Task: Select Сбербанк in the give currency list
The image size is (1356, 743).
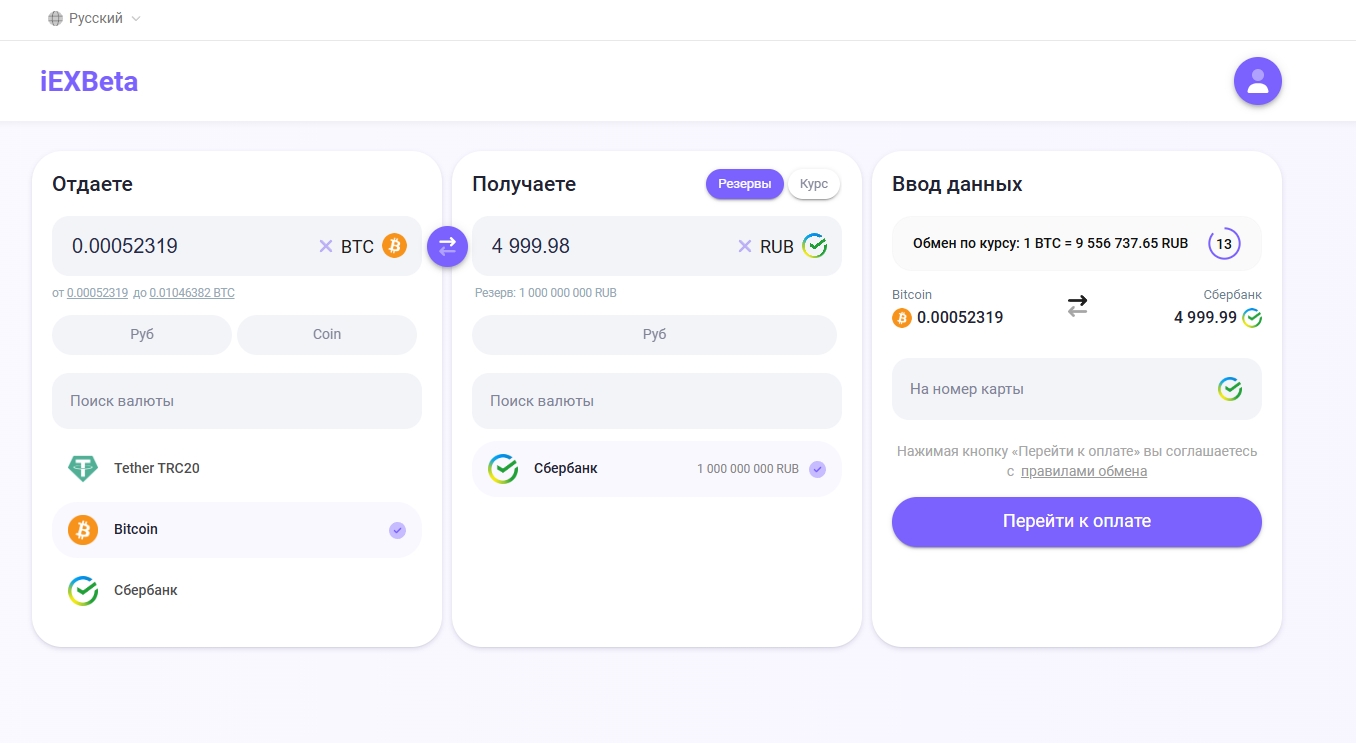Action: click(x=145, y=590)
